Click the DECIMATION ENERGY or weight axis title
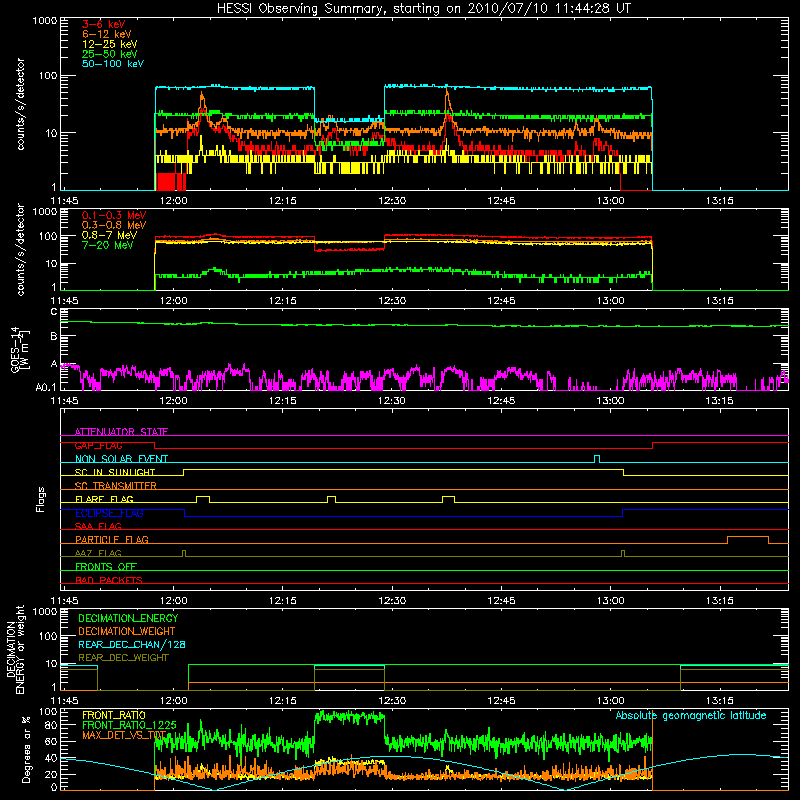 [x=15, y=650]
